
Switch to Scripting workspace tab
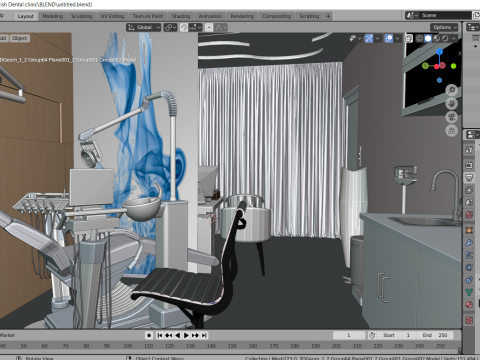[309, 16]
